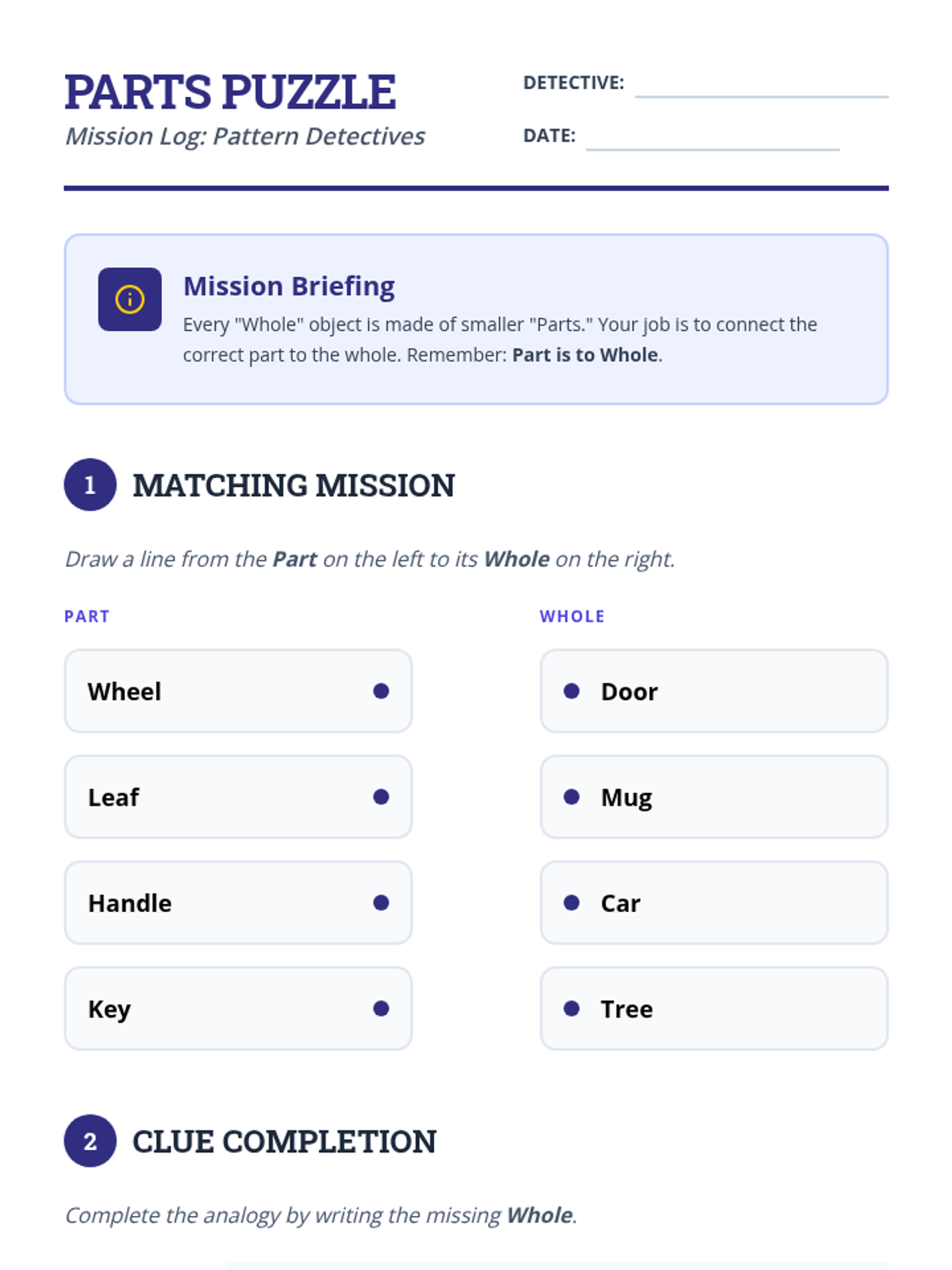
Task: Click the connector dot for Handle
Action: coord(381,902)
